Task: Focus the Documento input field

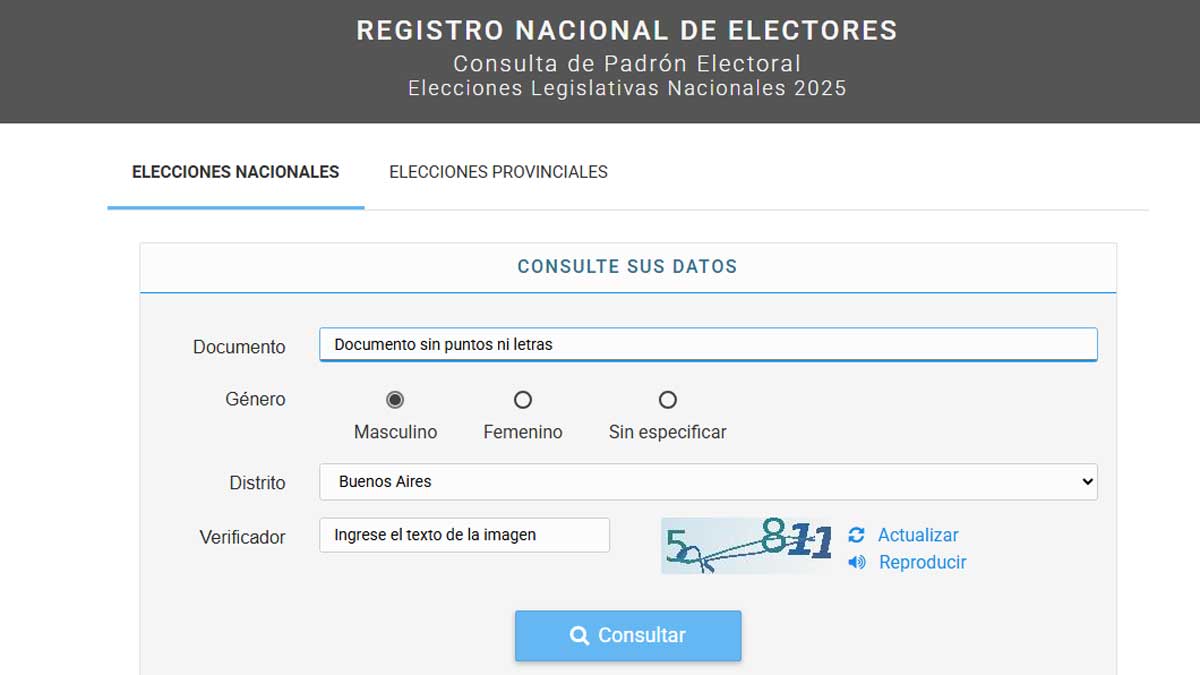Action: (x=707, y=344)
